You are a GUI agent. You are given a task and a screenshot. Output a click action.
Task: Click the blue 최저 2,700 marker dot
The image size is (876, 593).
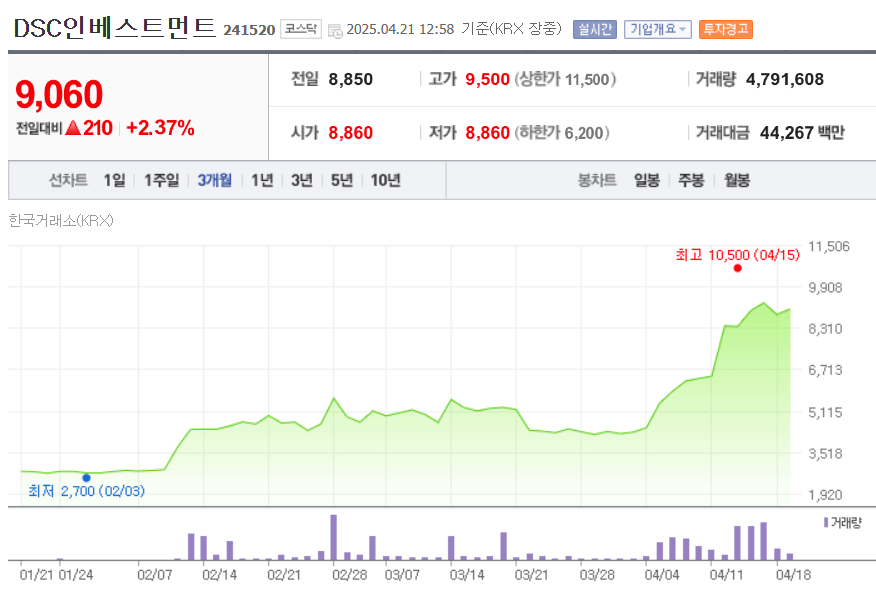88,478
